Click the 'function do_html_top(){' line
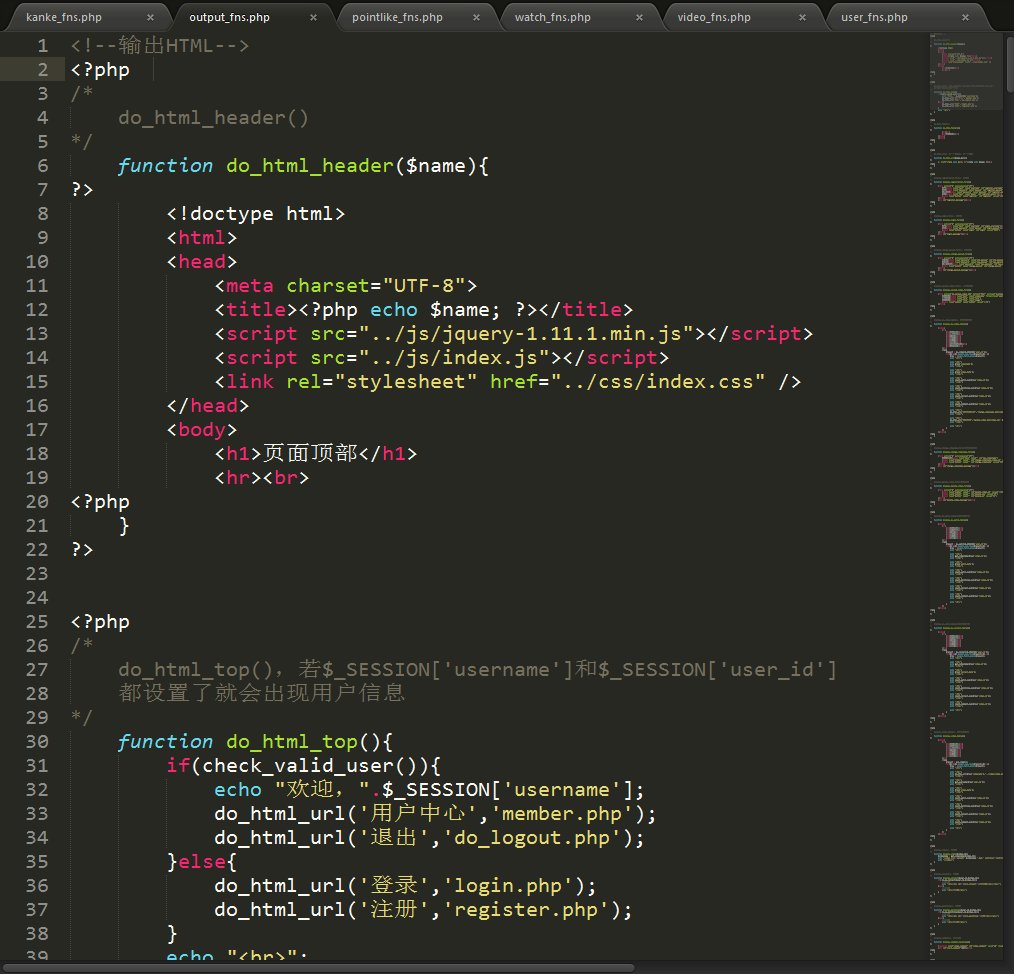The image size is (1014, 974). [x=255, y=741]
